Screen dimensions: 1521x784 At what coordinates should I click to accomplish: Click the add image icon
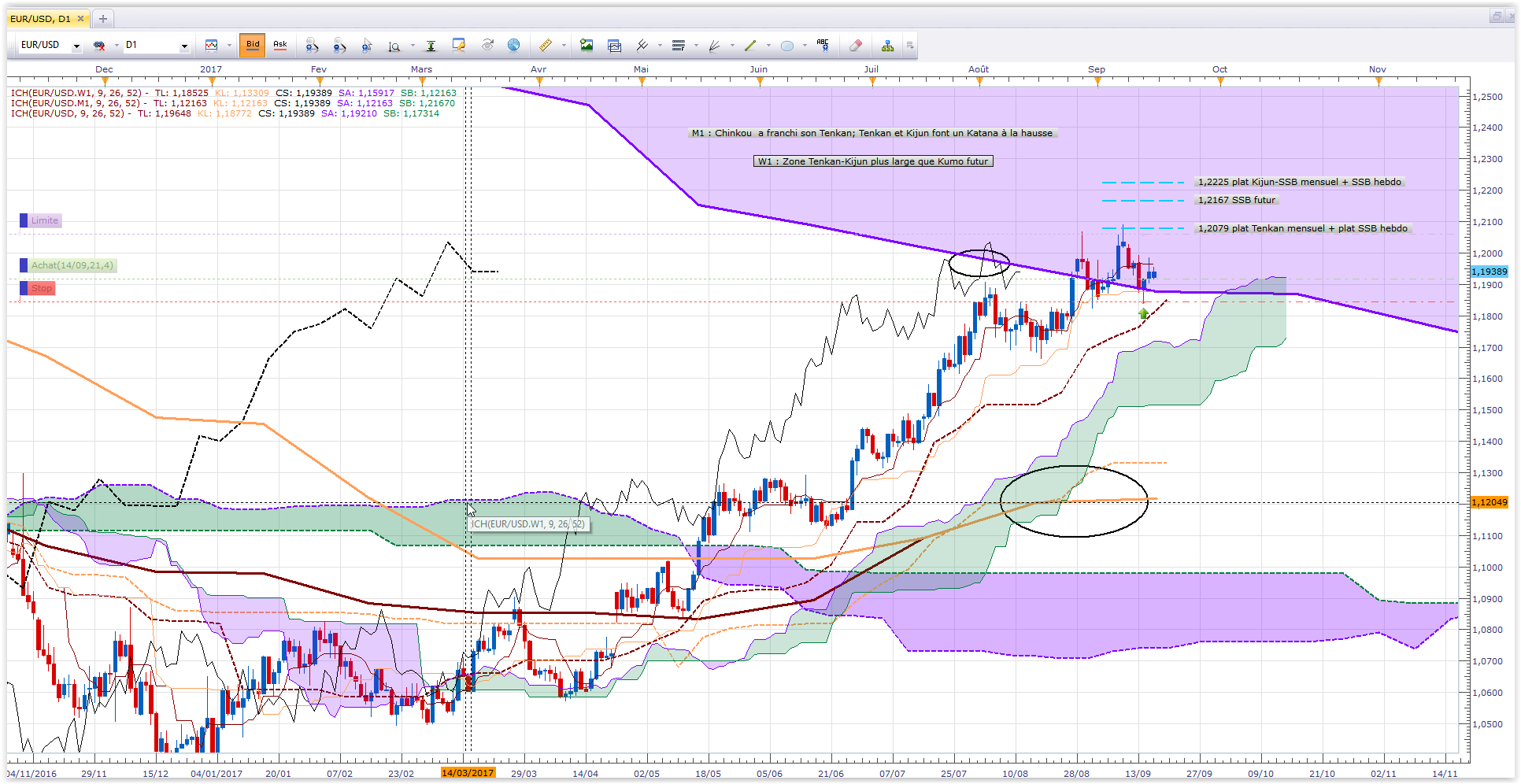(587, 46)
